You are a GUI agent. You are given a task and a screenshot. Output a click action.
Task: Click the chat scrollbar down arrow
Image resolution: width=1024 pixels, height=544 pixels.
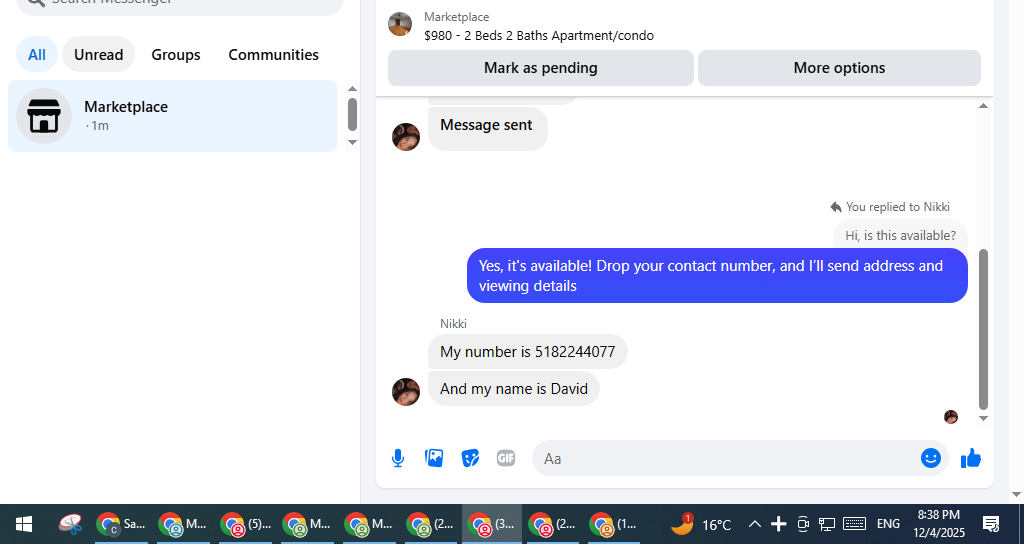point(984,419)
